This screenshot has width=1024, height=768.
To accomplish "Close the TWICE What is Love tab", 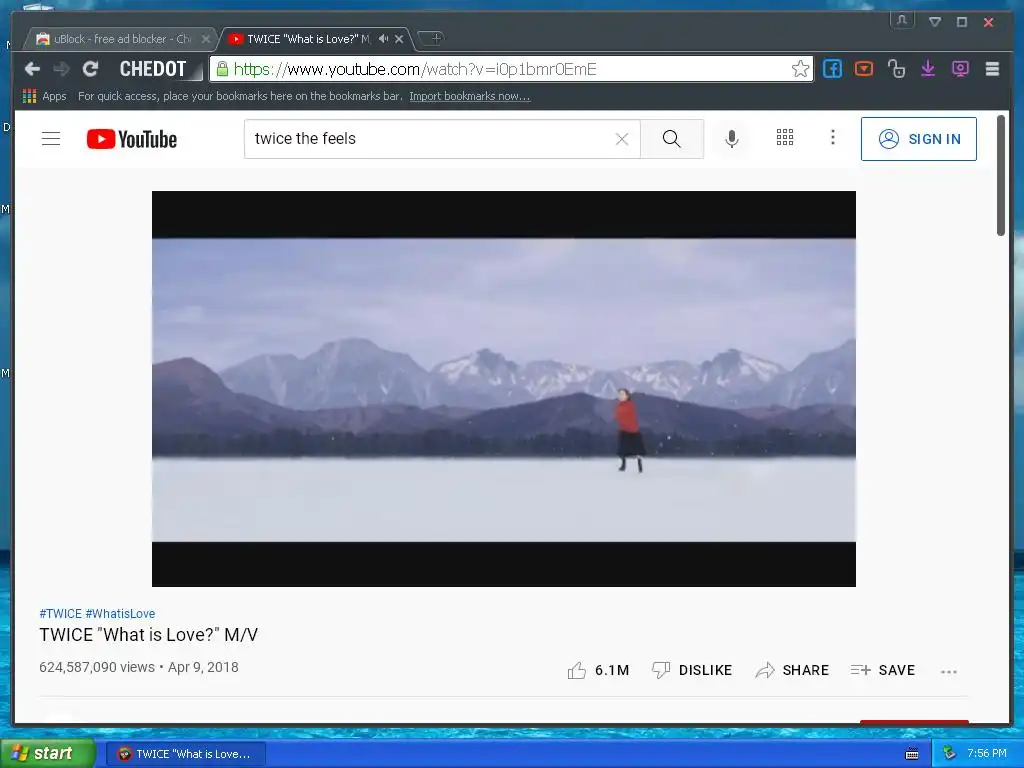I will pos(399,39).
